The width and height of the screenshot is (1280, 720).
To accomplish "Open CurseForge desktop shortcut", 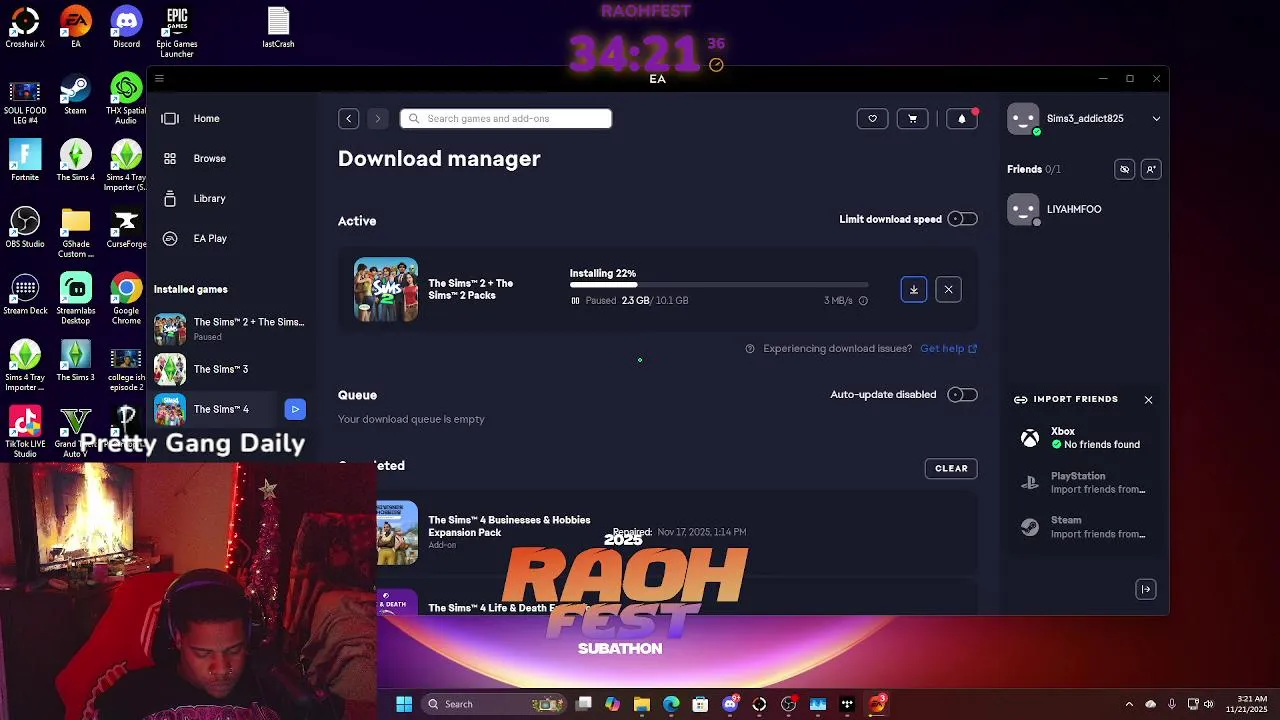I will pyautogui.click(x=126, y=228).
